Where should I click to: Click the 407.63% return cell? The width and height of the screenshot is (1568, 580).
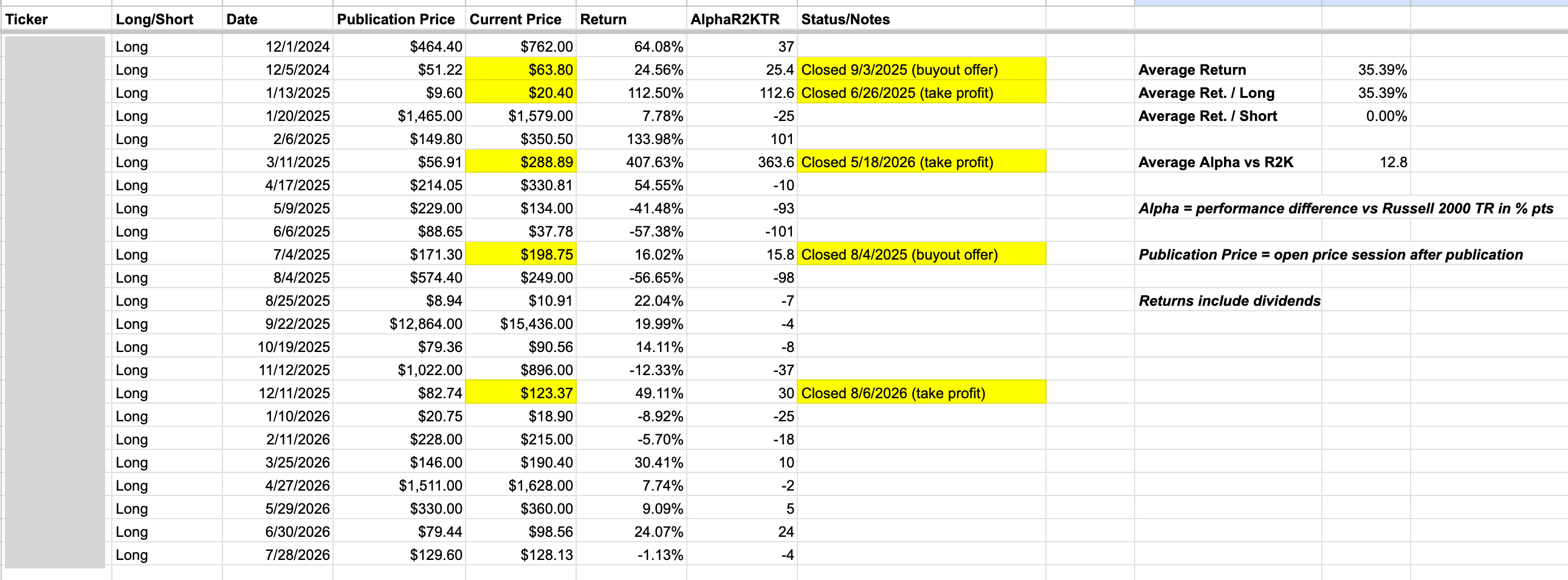[x=631, y=162]
